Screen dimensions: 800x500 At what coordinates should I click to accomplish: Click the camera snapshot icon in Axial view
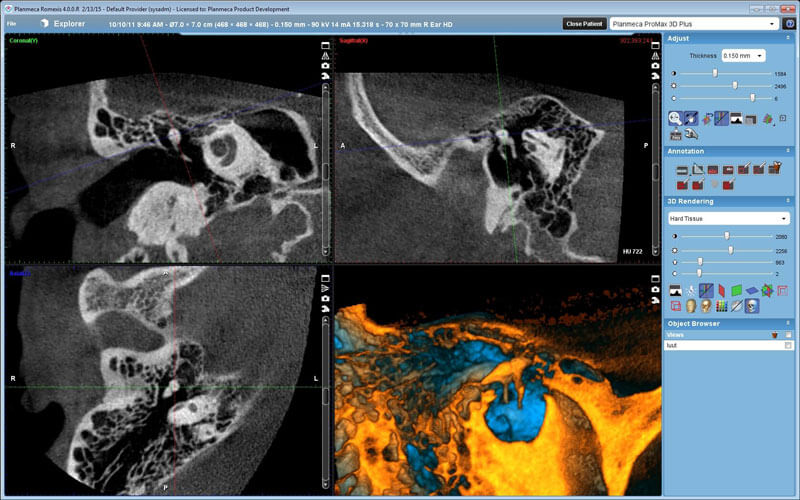coord(325,298)
